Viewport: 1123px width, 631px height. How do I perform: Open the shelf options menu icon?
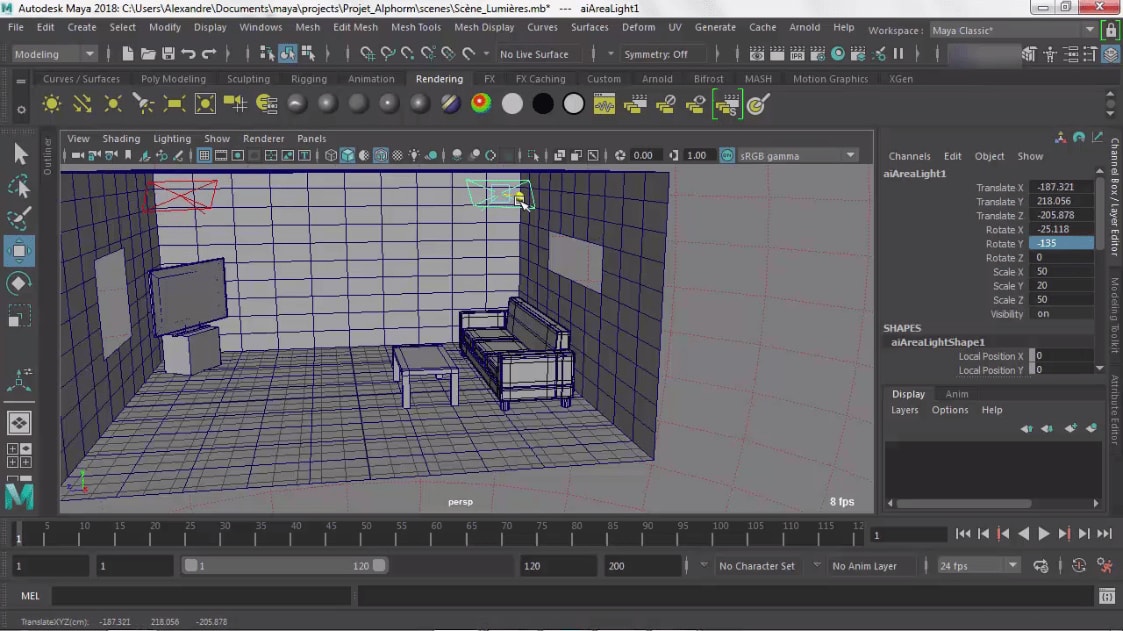click(x=21, y=110)
